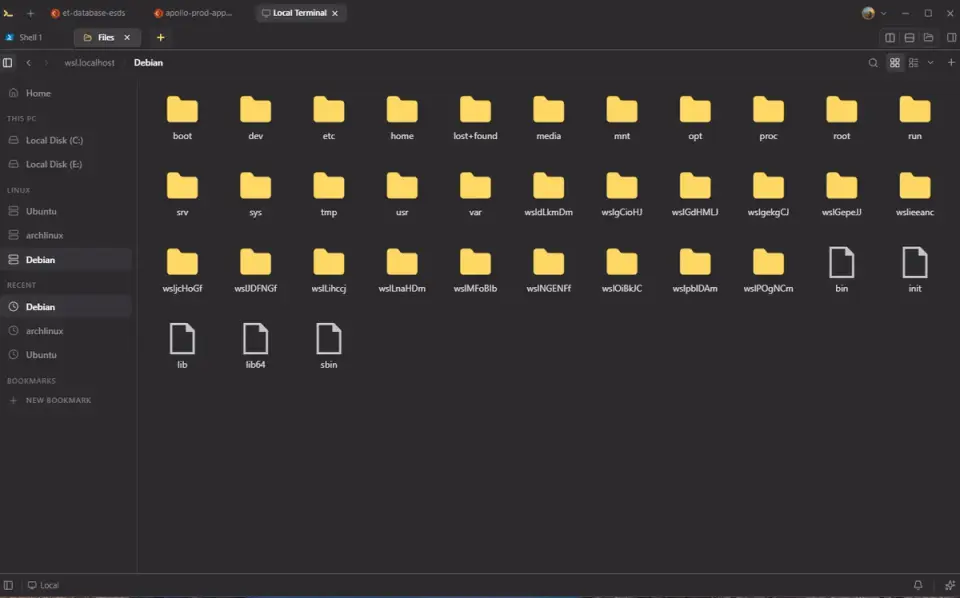Split pane vertically icon
The height and width of the screenshot is (598, 960).
click(x=890, y=37)
